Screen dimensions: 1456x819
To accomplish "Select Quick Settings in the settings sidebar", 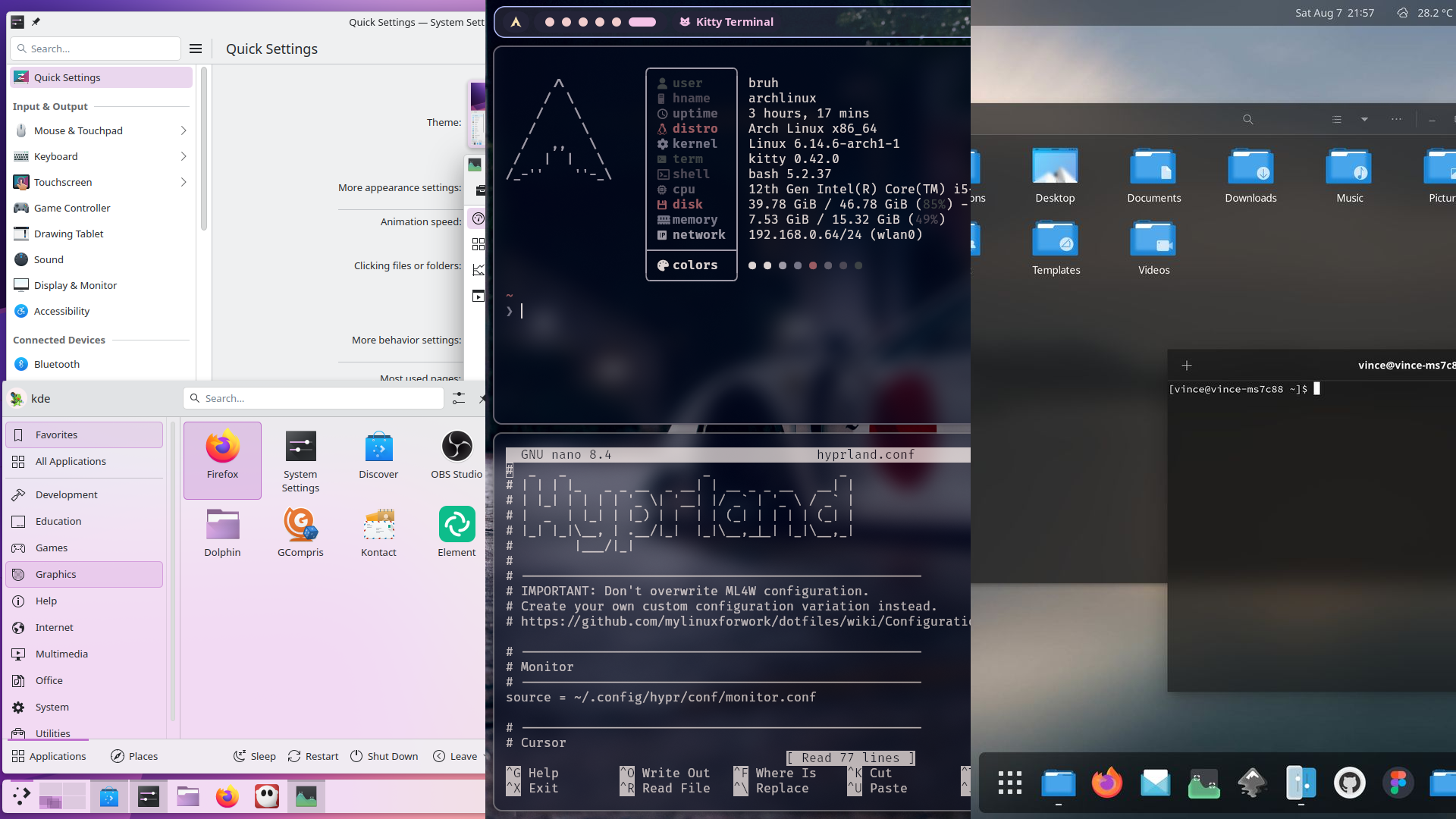I will [x=101, y=77].
